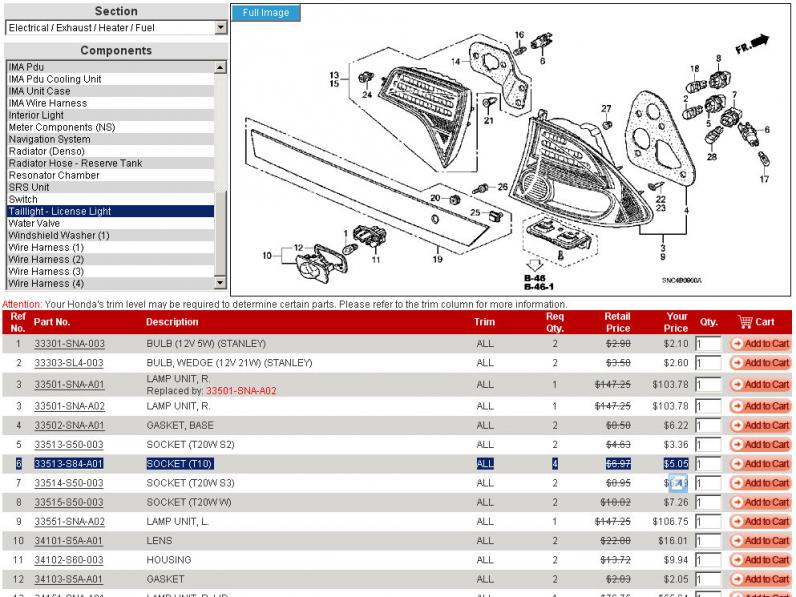
Task: Click Description column header
Action: tap(172, 322)
